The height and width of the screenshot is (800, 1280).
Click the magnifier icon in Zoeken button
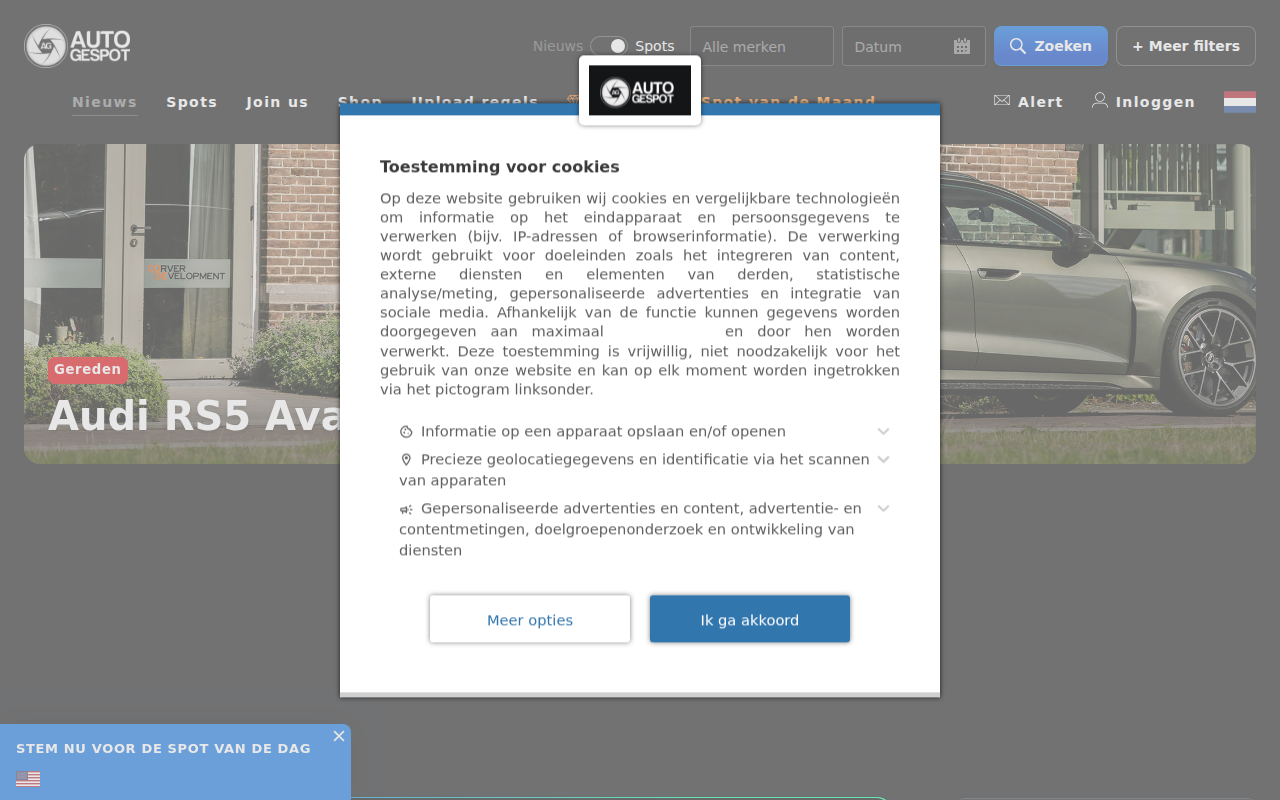pyautogui.click(x=1018, y=46)
